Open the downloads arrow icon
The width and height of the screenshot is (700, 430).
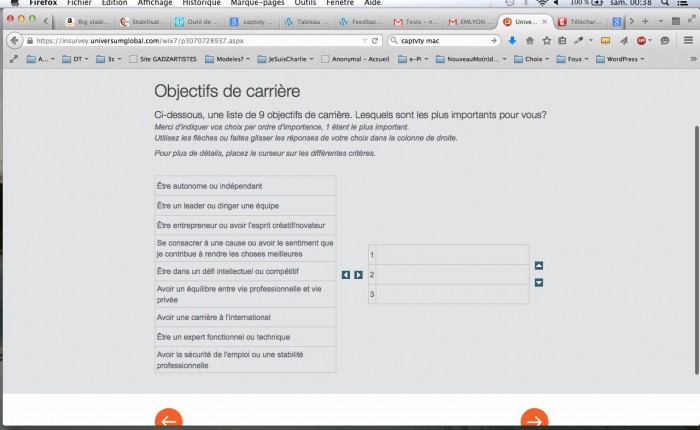[512, 41]
